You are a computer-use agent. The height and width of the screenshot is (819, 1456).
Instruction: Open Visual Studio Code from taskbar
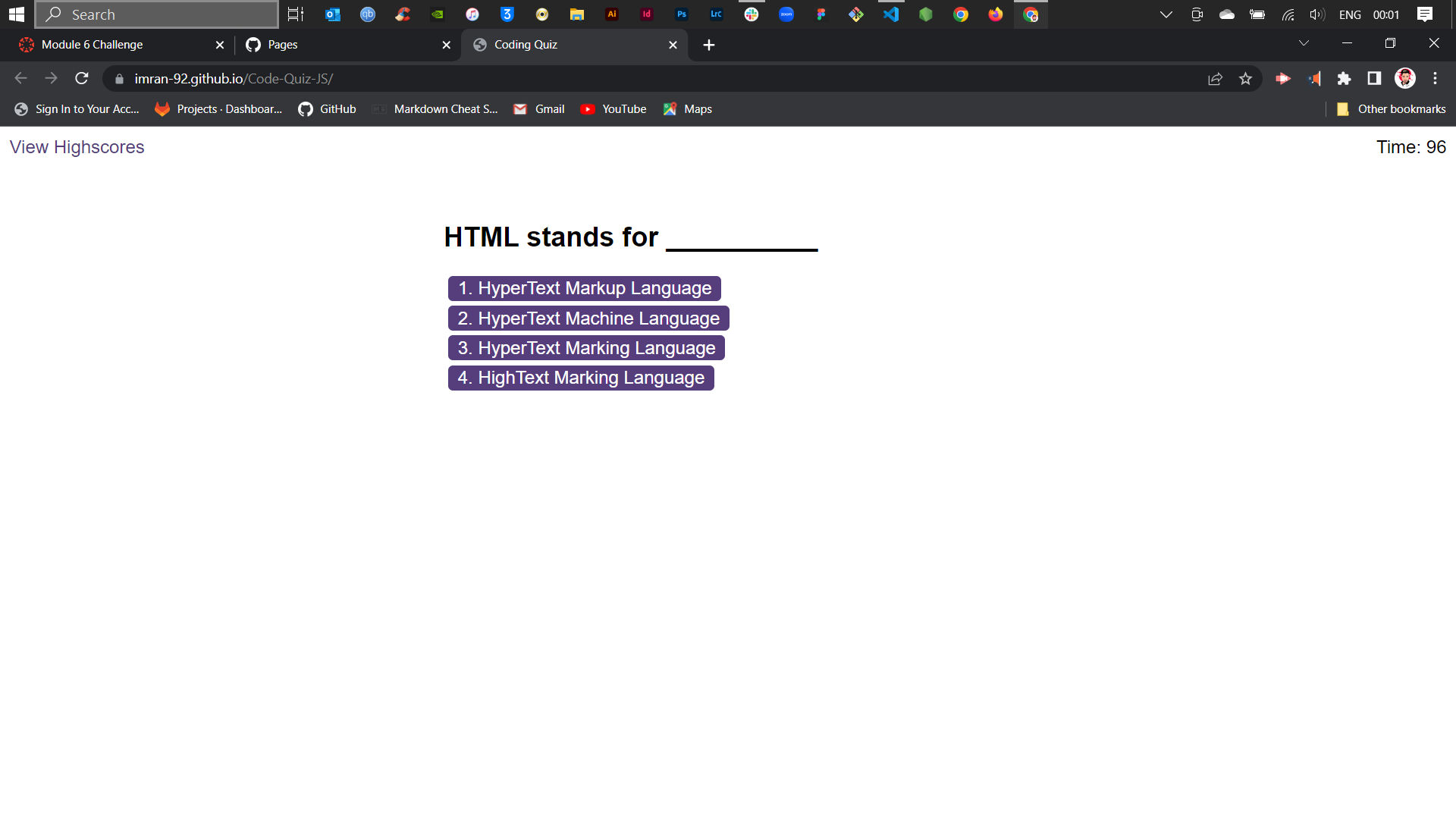891,14
